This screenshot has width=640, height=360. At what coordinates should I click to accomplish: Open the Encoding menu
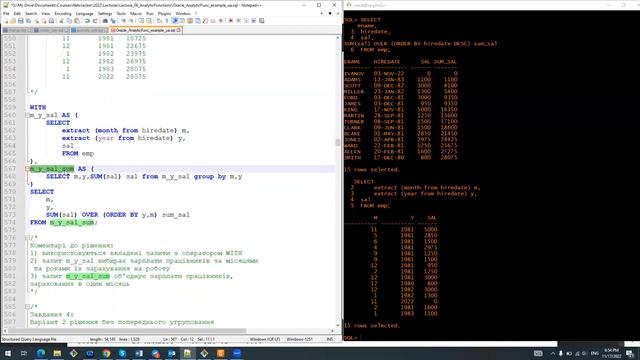[x=62, y=13]
